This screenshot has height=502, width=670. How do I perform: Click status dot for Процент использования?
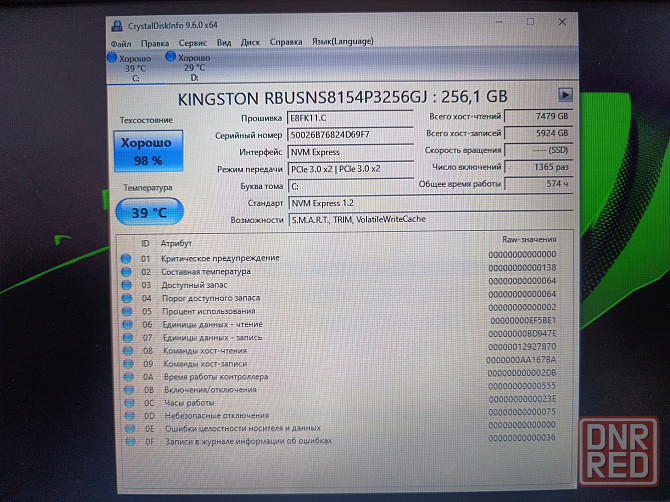click(x=126, y=311)
